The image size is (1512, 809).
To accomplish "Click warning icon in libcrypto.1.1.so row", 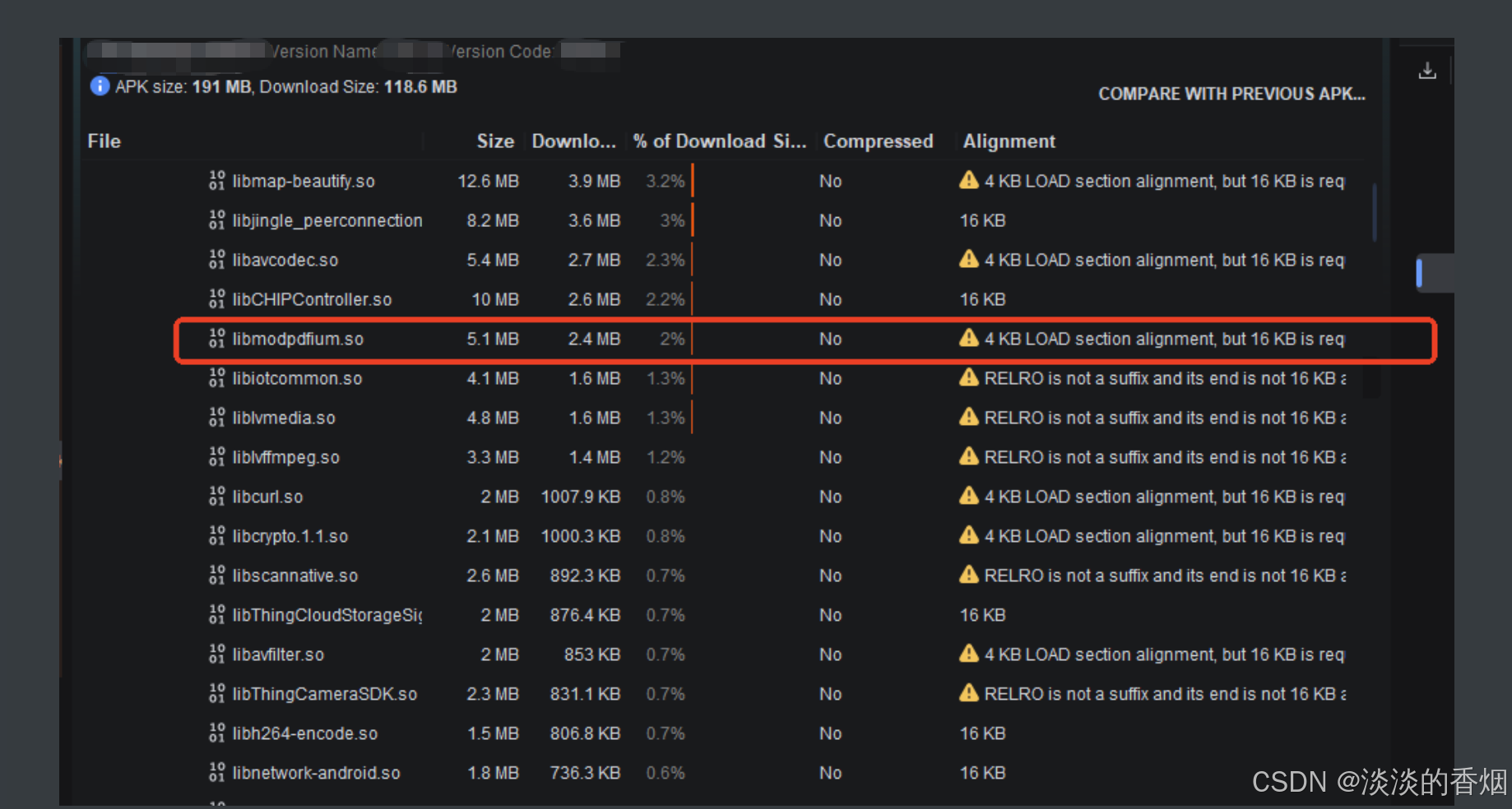I will (x=969, y=534).
